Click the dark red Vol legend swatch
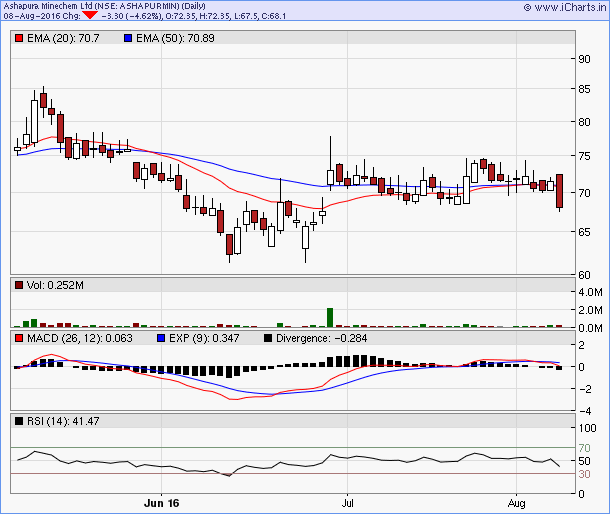The image size is (610, 514). 19,285
